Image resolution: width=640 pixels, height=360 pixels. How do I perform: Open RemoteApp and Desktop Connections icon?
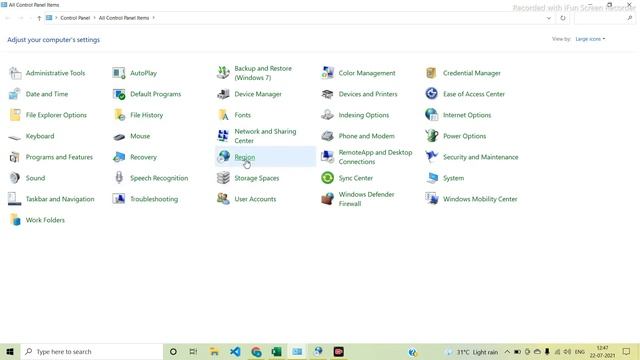[x=328, y=157]
